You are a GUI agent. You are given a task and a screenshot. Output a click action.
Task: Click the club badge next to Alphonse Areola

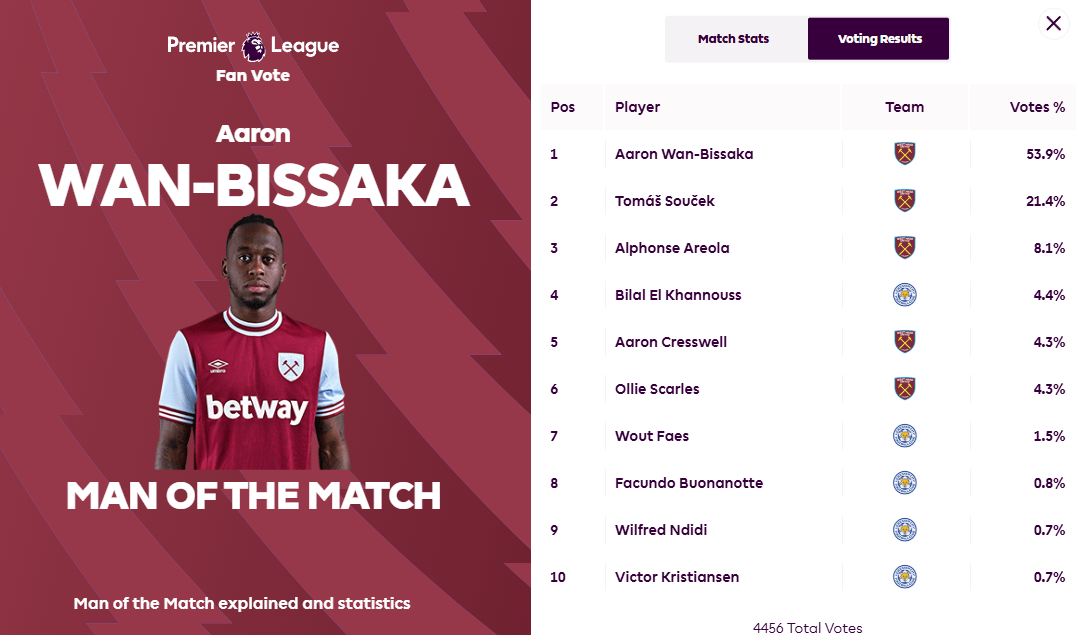905,247
